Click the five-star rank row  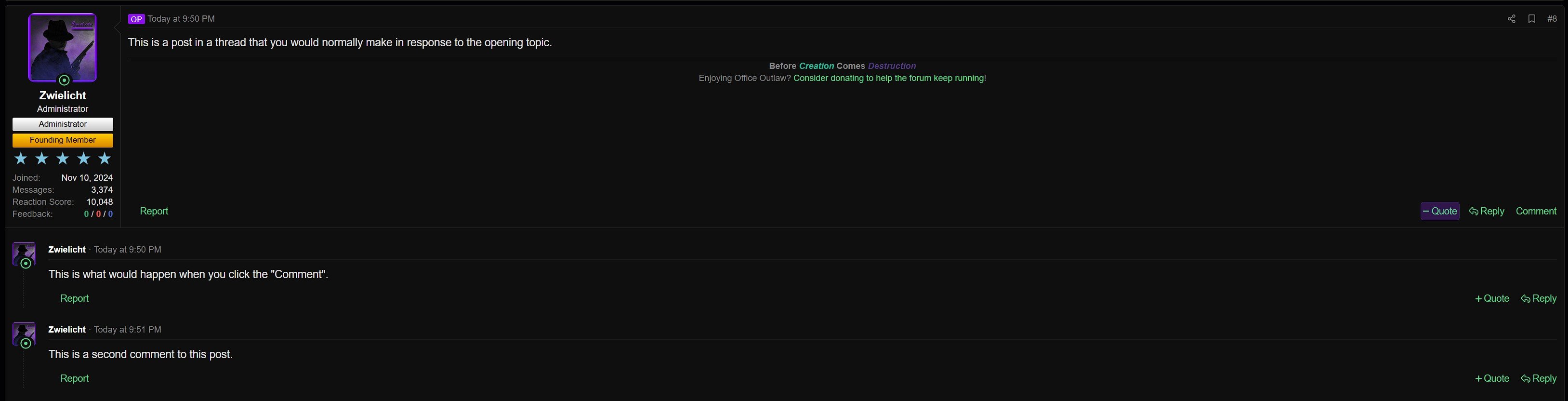click(63, 159)
